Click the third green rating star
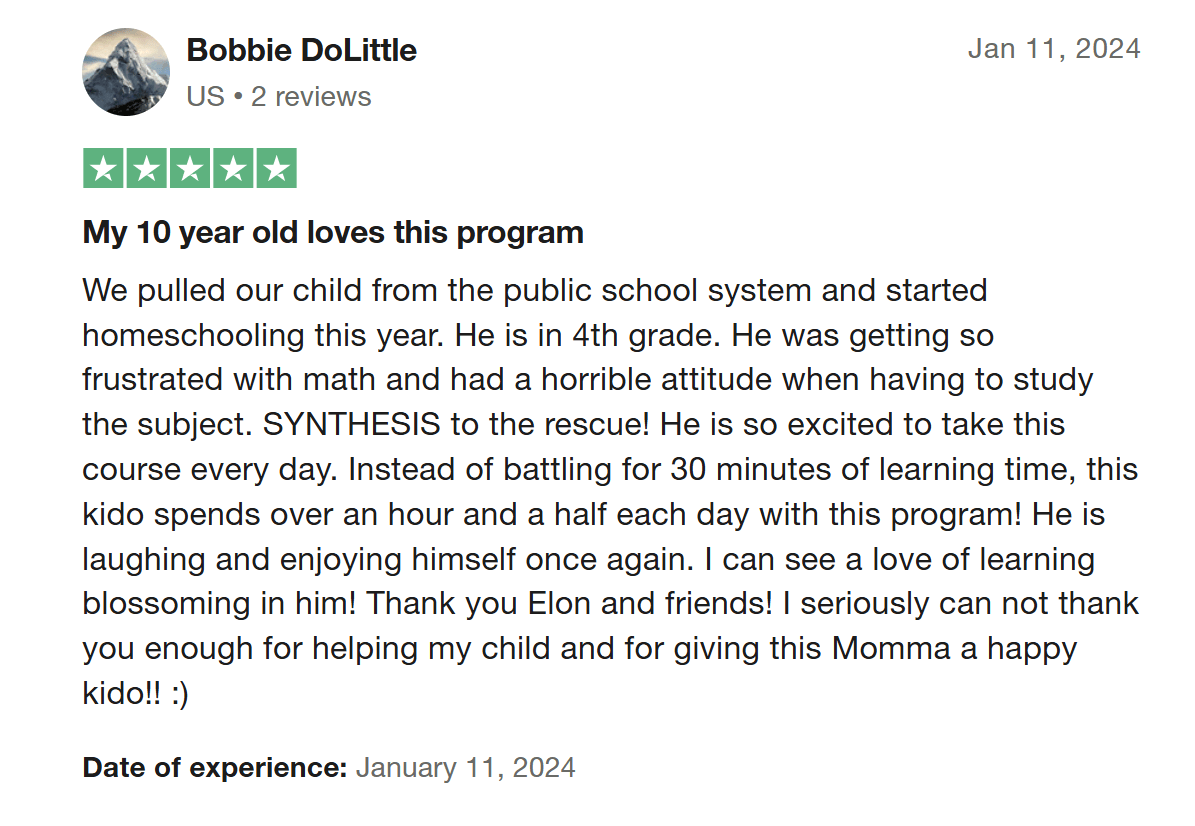Screen dimensions: 1195x826 coord(190,169)
